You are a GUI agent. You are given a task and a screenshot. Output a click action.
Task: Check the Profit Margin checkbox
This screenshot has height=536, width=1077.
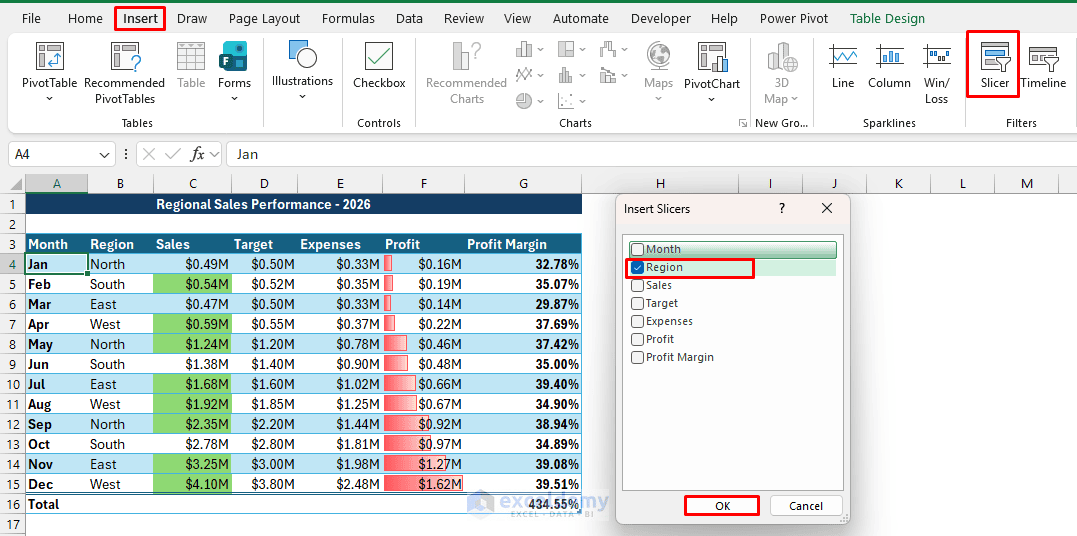637,357
